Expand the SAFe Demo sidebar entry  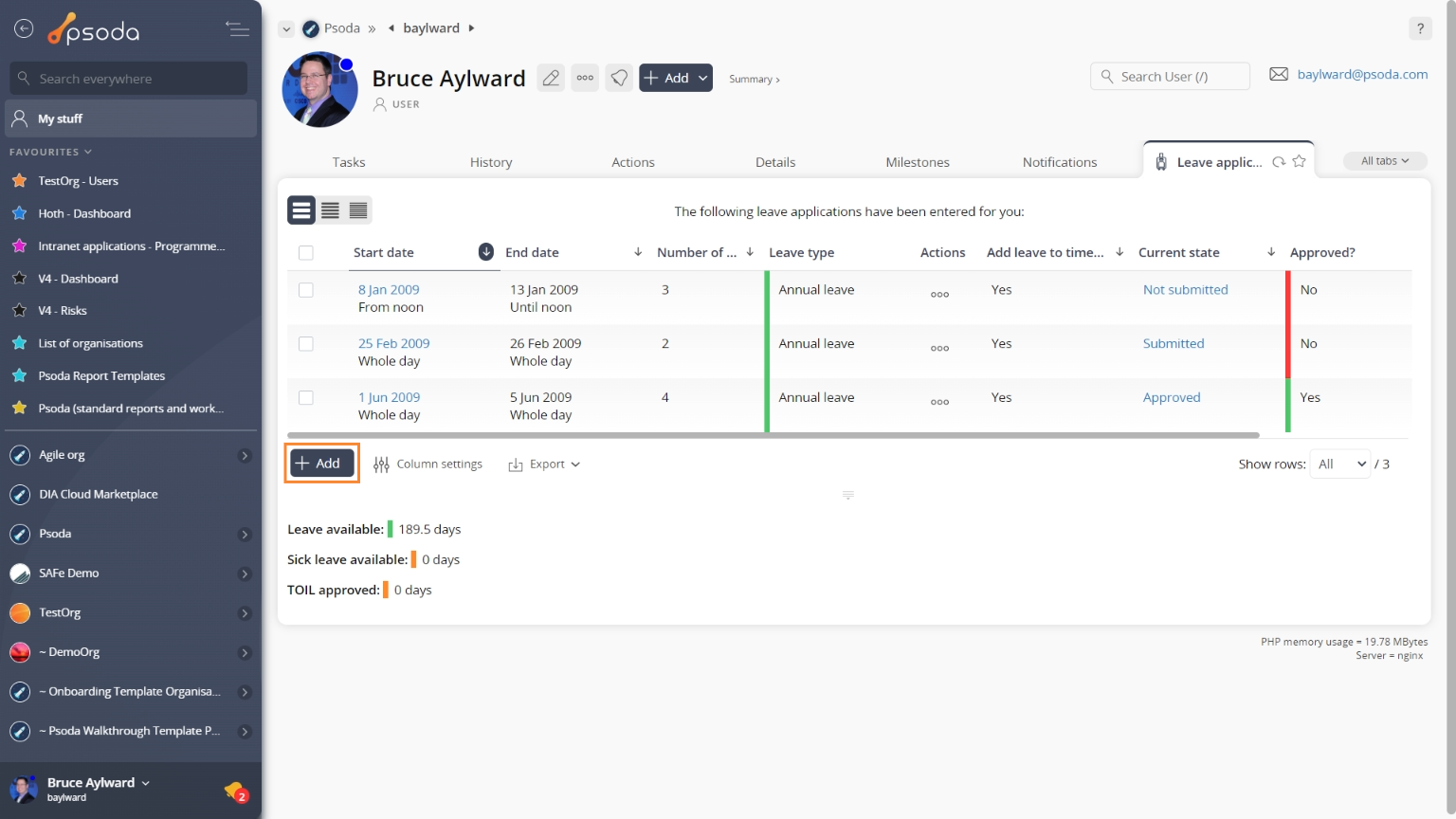[x=245, y=574]
